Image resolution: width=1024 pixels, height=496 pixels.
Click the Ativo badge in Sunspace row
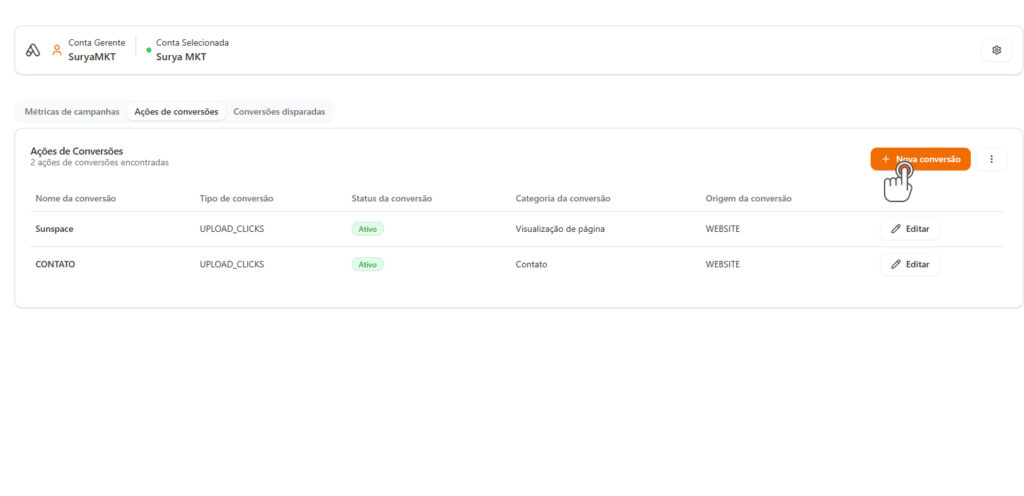tap(367, 229)
